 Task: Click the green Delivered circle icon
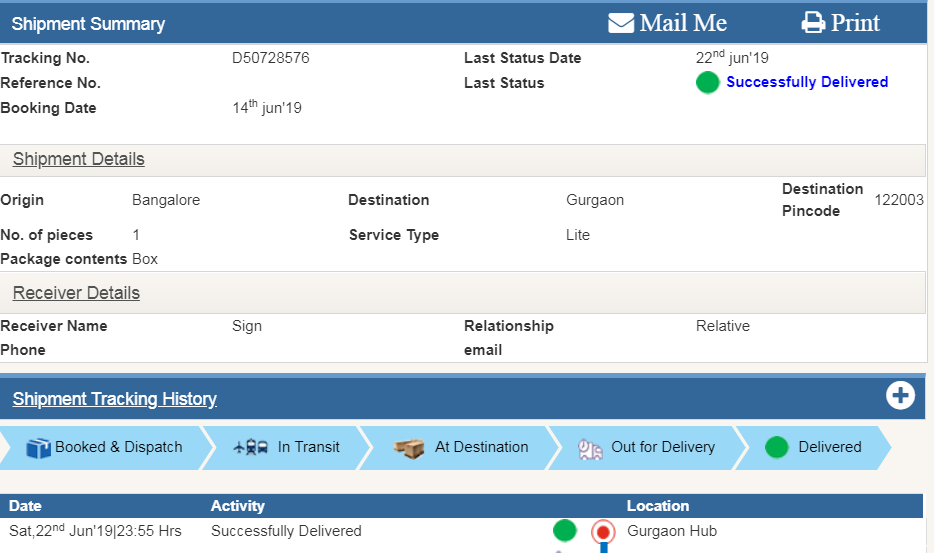click(x=777, y=448)
